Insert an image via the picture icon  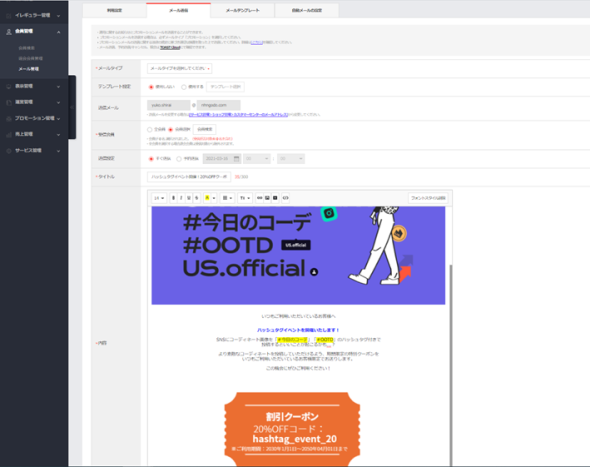[267, 198]
